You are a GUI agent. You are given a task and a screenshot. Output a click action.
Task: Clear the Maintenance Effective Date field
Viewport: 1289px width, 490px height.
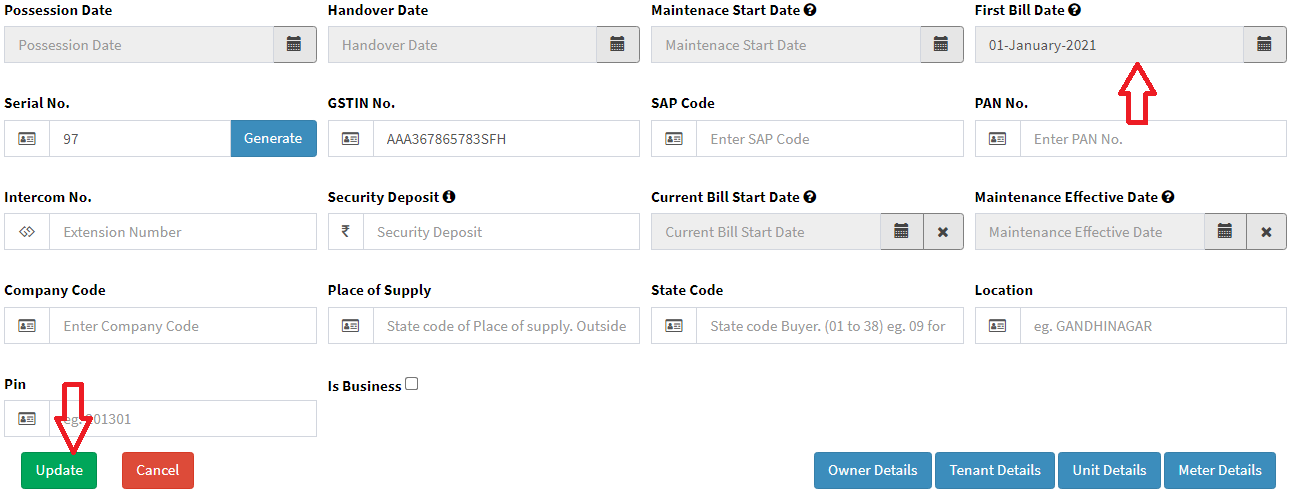click(x=1266, y=232)
